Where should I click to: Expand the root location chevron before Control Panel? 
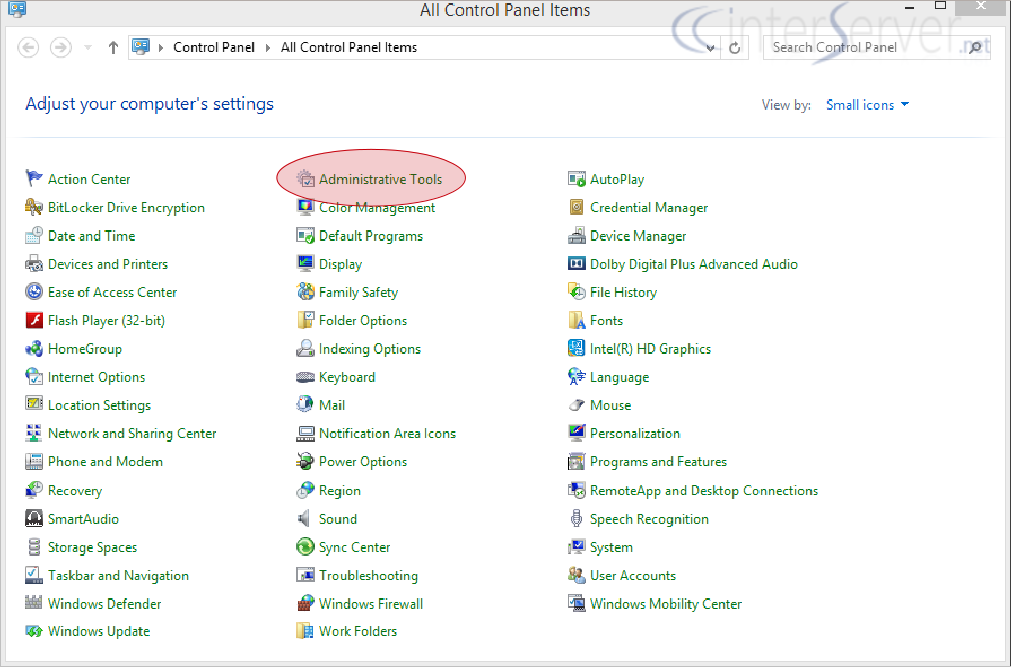coord(161,48)
